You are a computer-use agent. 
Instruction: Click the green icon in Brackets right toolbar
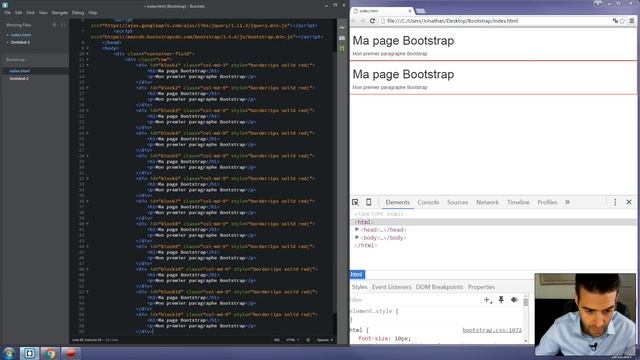pos(342,48)
